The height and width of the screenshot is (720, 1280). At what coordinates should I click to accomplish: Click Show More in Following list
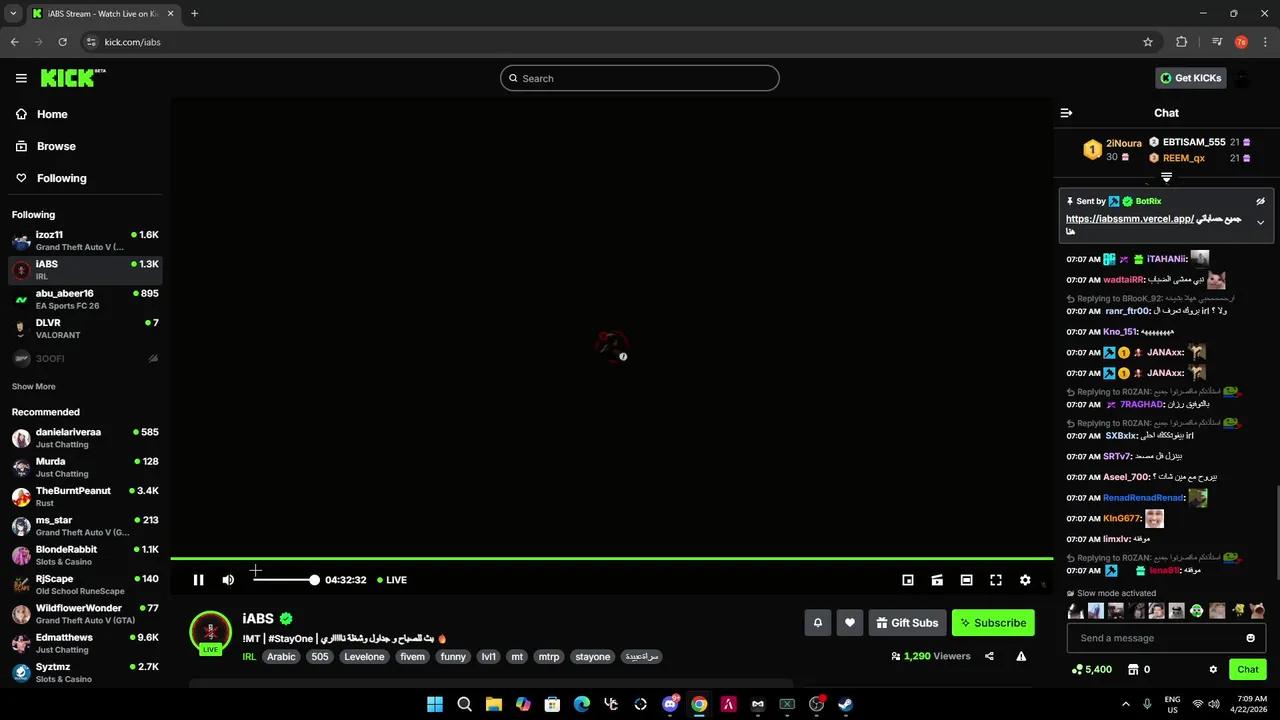[x=33, y=386]
